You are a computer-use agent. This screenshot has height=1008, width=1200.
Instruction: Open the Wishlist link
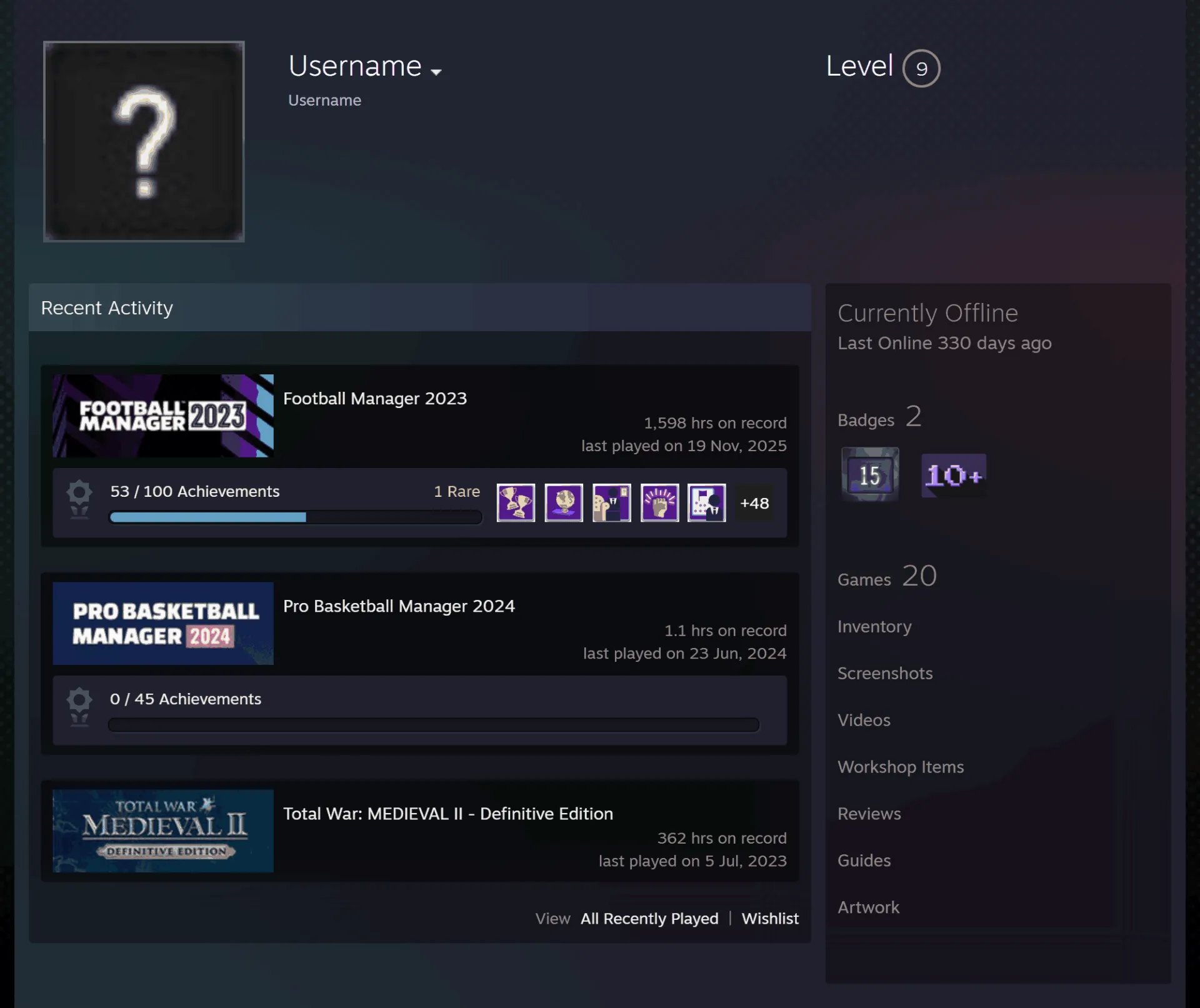[x=770, y=919]
